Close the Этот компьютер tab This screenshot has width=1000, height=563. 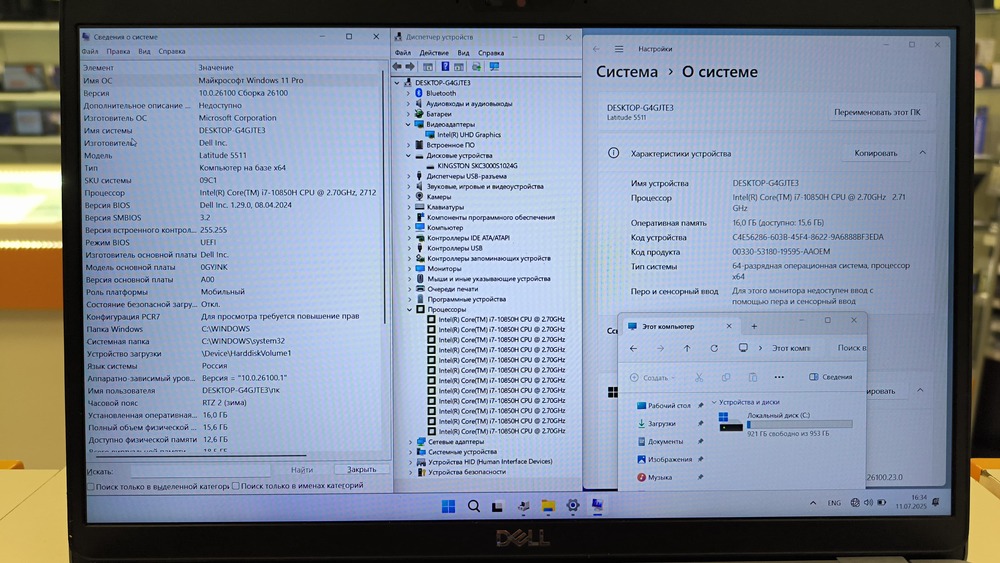pos(729,326)
